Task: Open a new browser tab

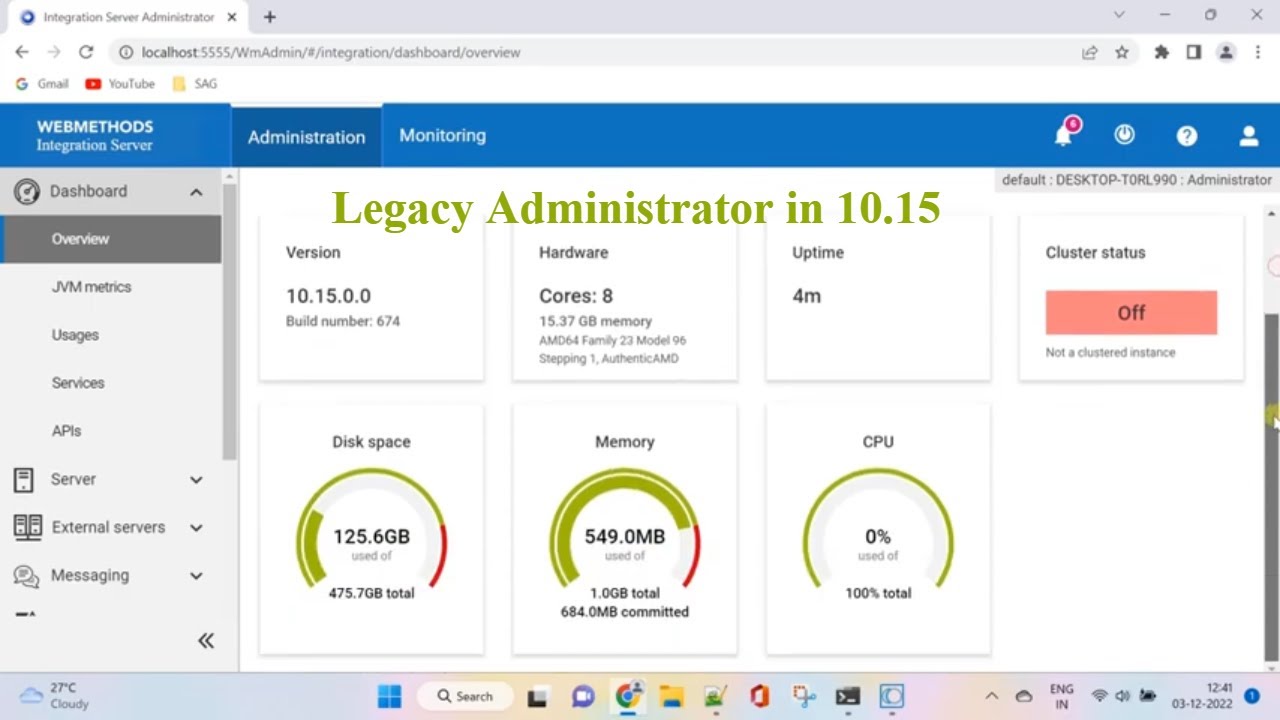Action: (x=270, y=17)
